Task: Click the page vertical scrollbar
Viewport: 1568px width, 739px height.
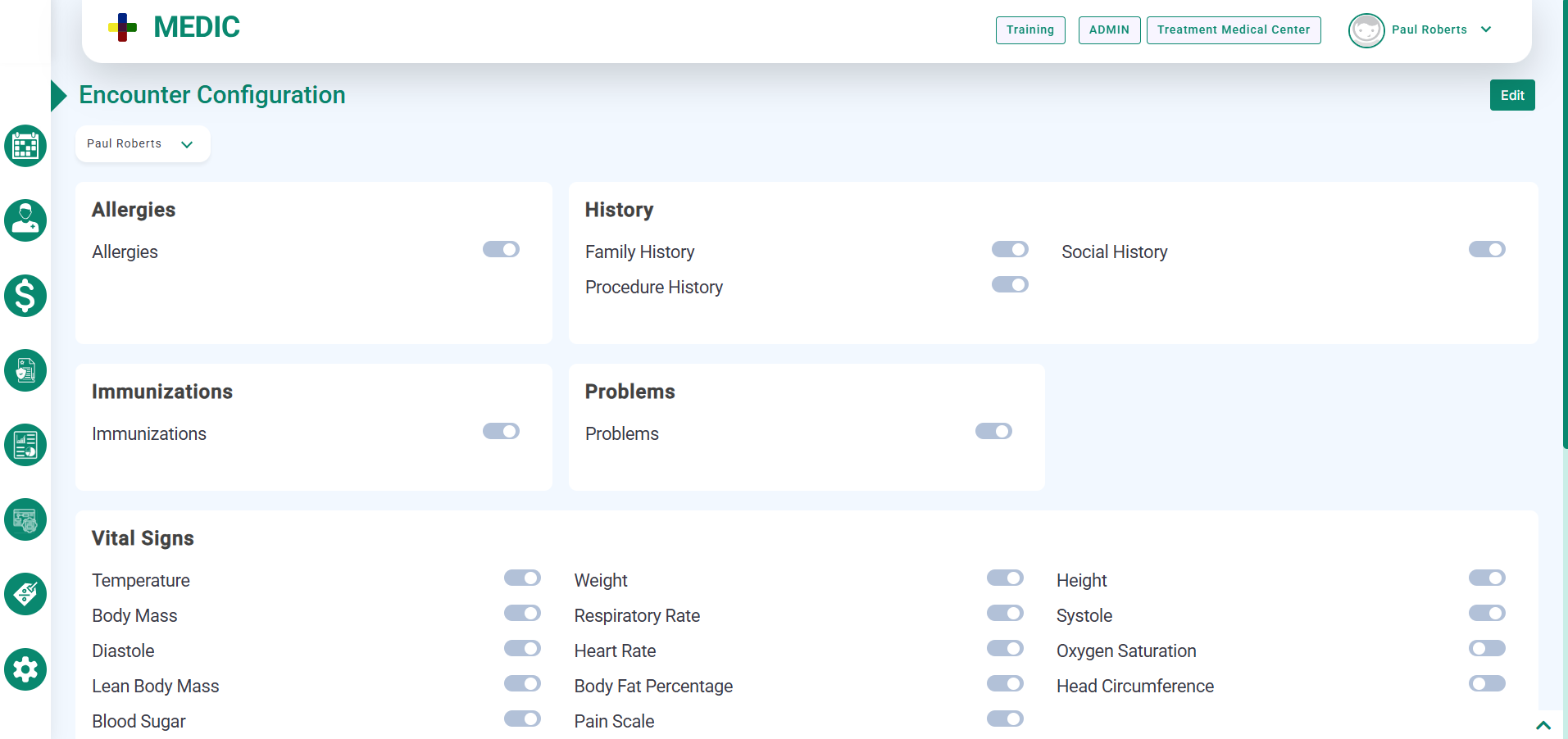Action: pos(1565,224)
